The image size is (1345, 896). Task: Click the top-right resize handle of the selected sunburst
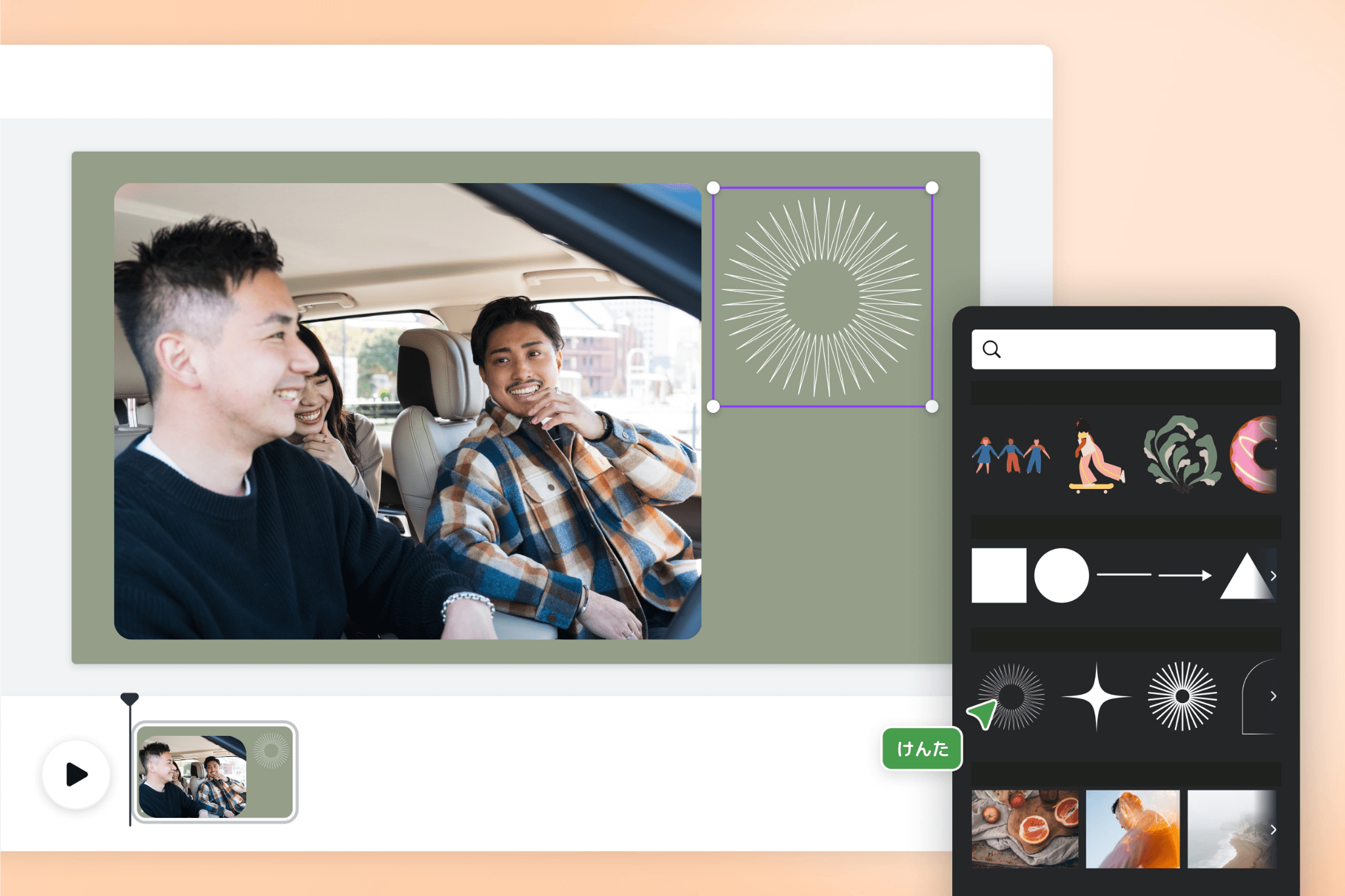[x=931, y=188]
